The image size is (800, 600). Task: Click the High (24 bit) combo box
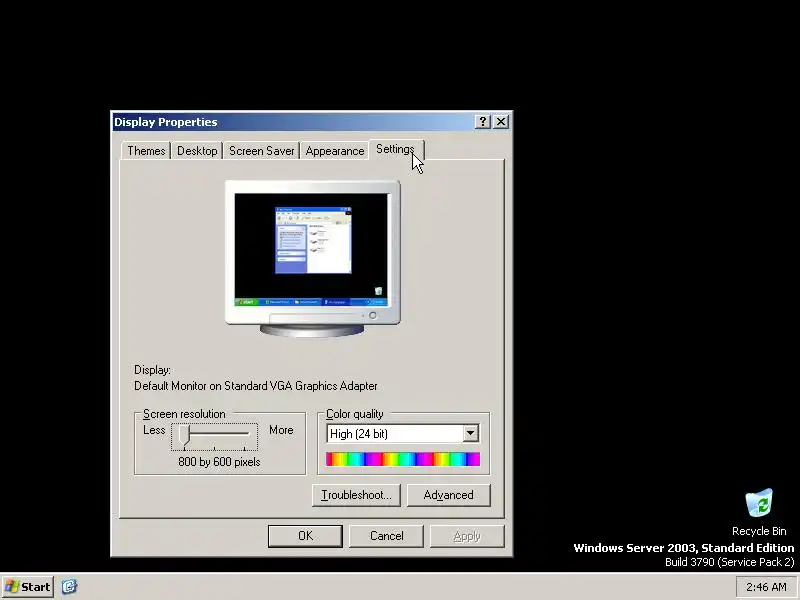pos(403,434)
